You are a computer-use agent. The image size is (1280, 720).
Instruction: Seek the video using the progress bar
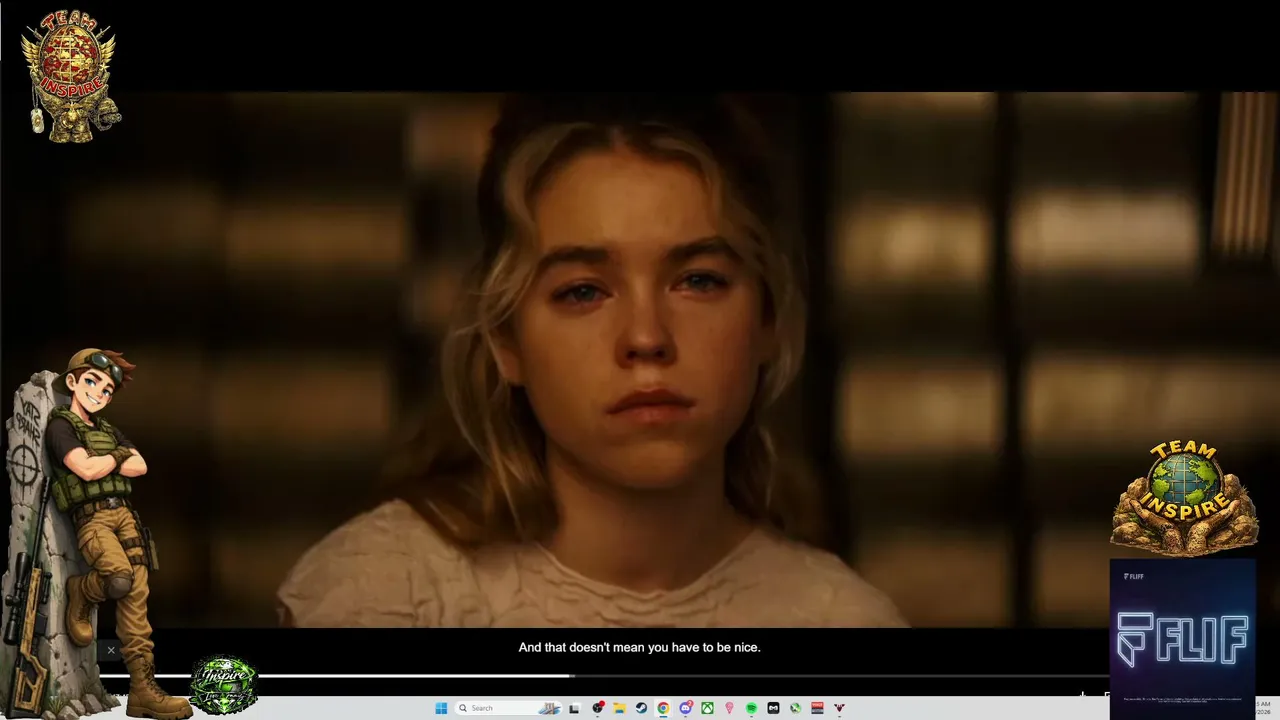point(604,676)
